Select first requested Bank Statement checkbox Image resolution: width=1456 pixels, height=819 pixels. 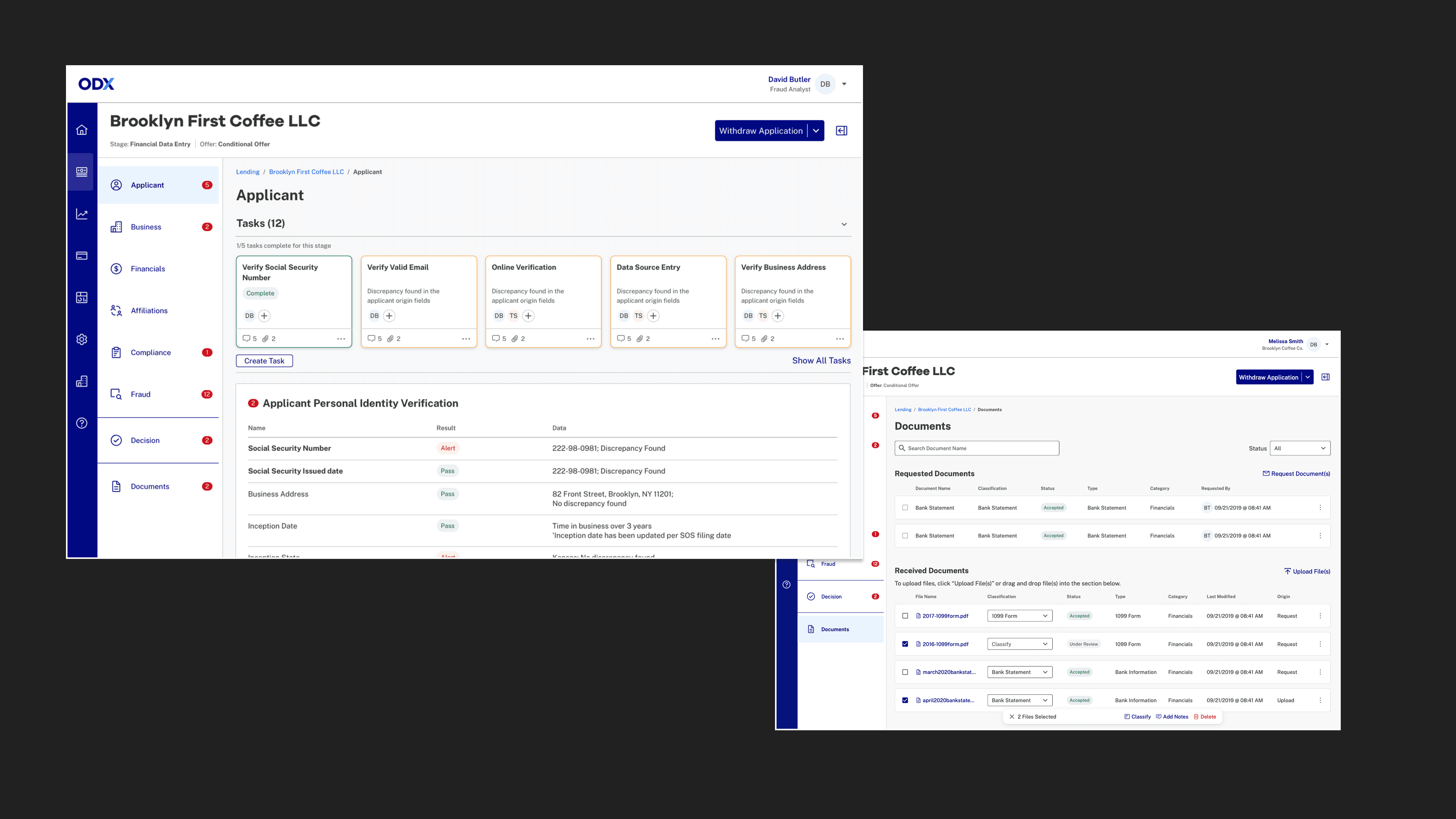[x=905, y=508]
